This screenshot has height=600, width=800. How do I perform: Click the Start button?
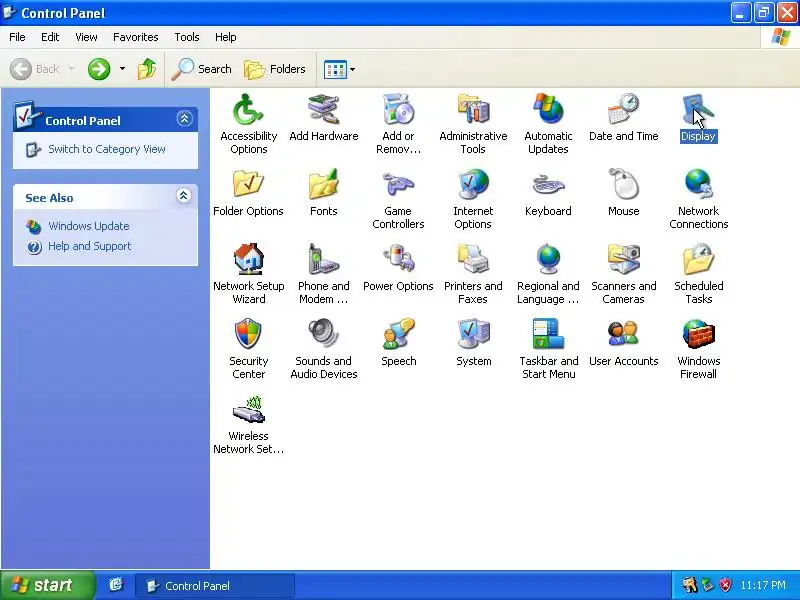[x=47, y=585]
